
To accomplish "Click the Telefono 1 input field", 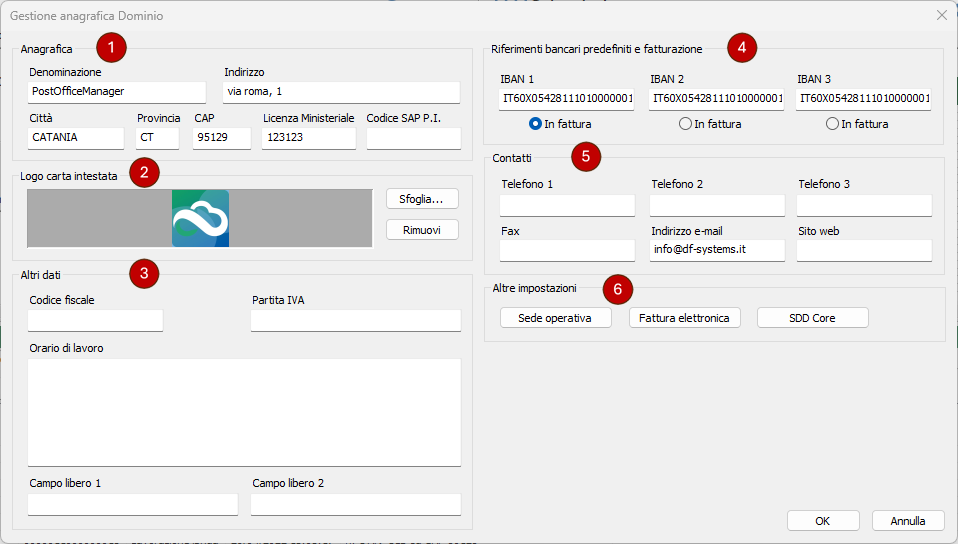I will (567, 205).
